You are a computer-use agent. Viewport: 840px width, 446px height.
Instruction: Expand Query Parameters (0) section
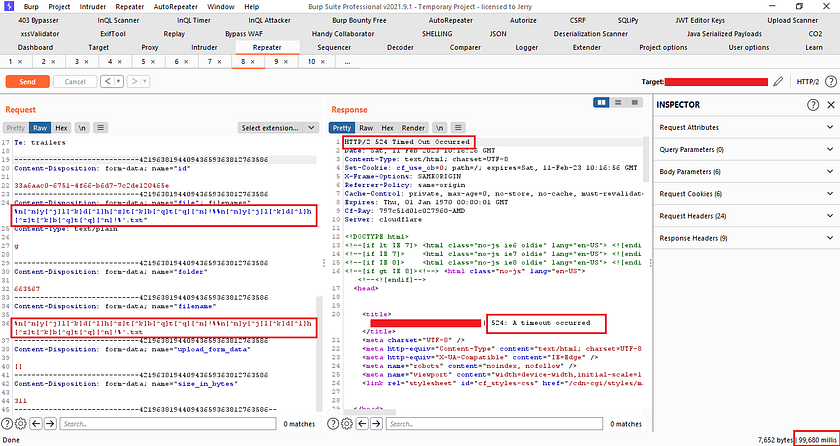746,149
